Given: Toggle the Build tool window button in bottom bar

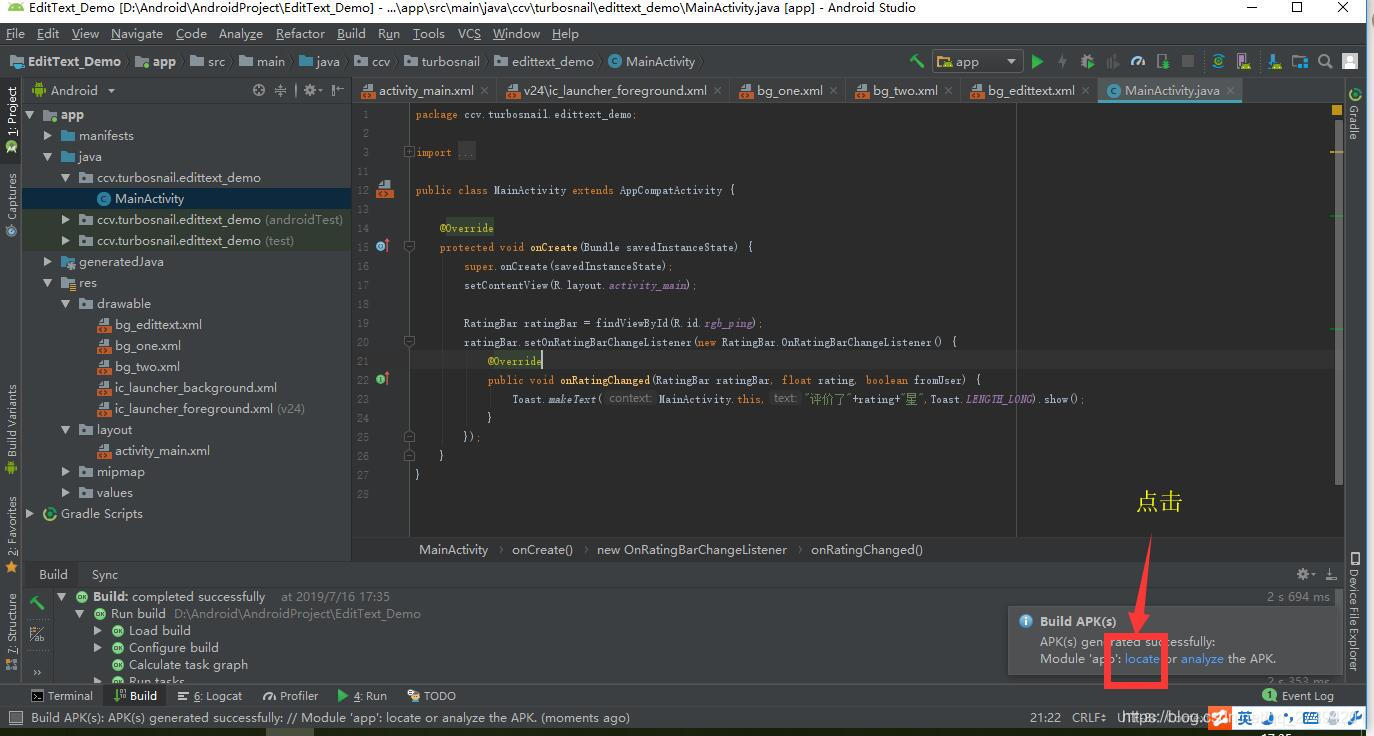Looking at the screenshot, I should (136, 696).
